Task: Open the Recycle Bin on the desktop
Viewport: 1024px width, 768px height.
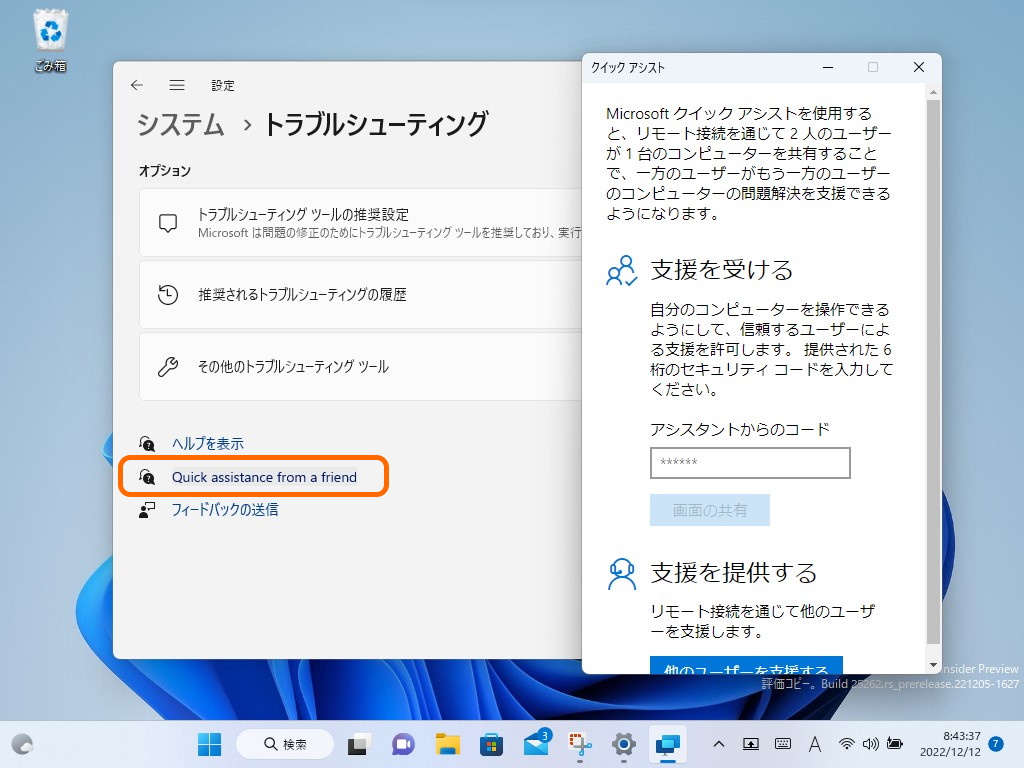Action: [x=49, y=30]
